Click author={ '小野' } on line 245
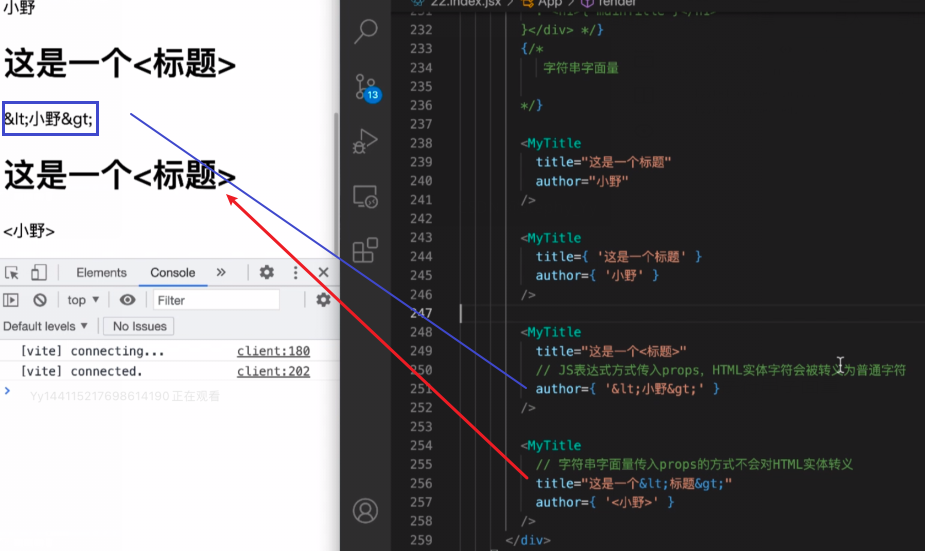This screenshot has height=551, width=925. click(597, 276)
